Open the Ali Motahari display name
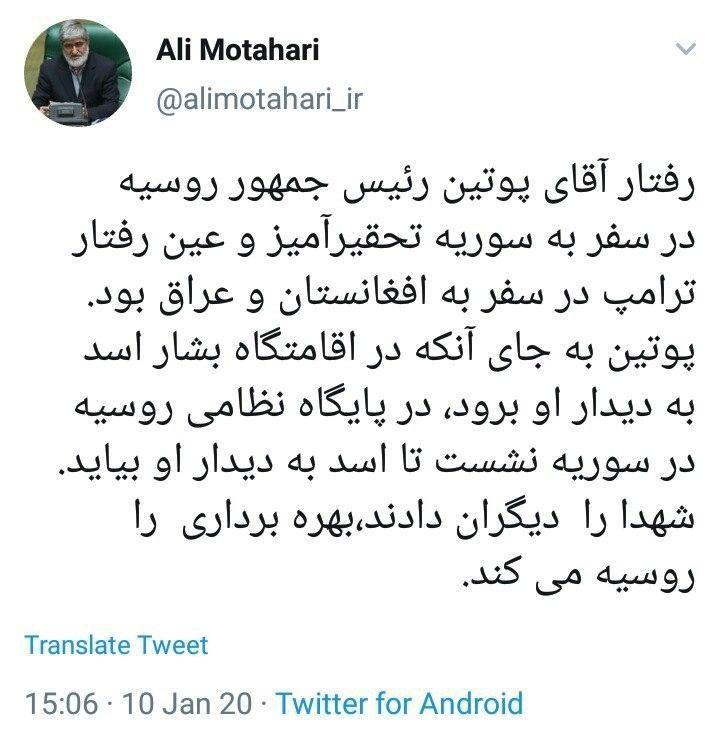The height and width of the screenshot is (740, 720). coord(238,50)
